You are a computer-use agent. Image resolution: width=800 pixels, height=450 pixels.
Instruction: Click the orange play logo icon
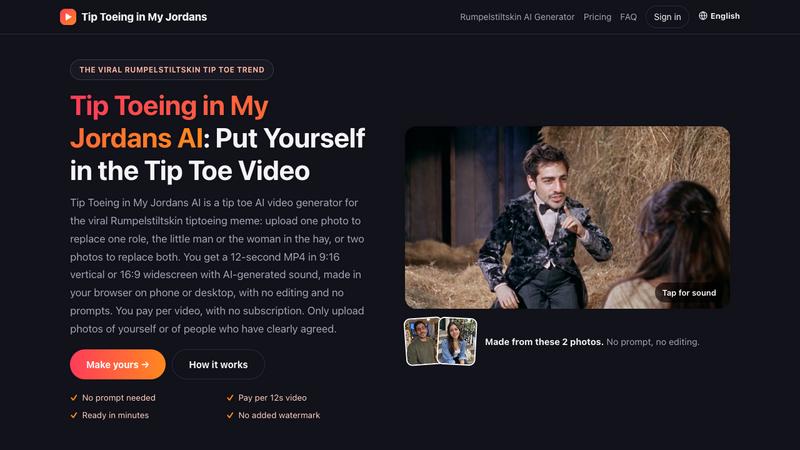[68, 17]
